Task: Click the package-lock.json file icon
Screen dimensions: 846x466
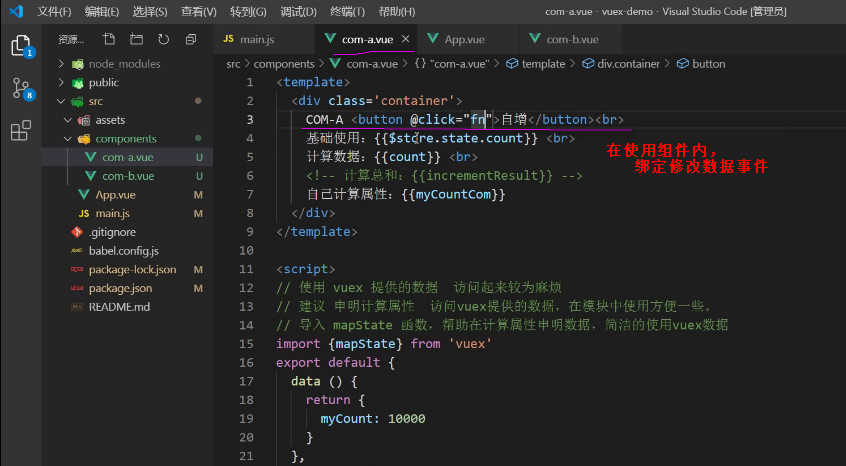Action: (x=77, y=270)
